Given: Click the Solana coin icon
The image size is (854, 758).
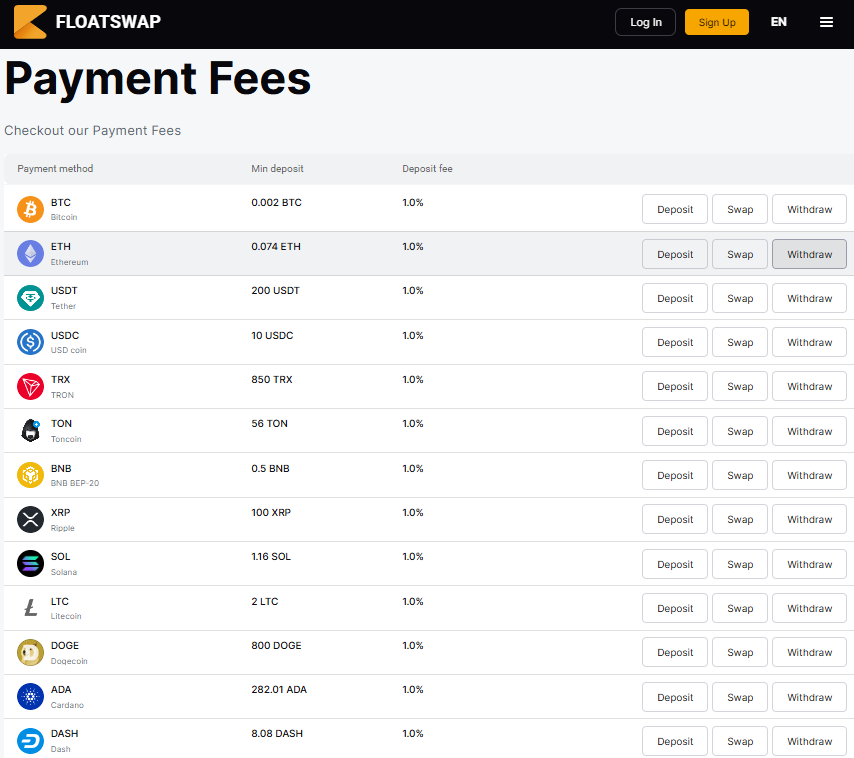Looking at the screenshot, I should coord(30,564).
